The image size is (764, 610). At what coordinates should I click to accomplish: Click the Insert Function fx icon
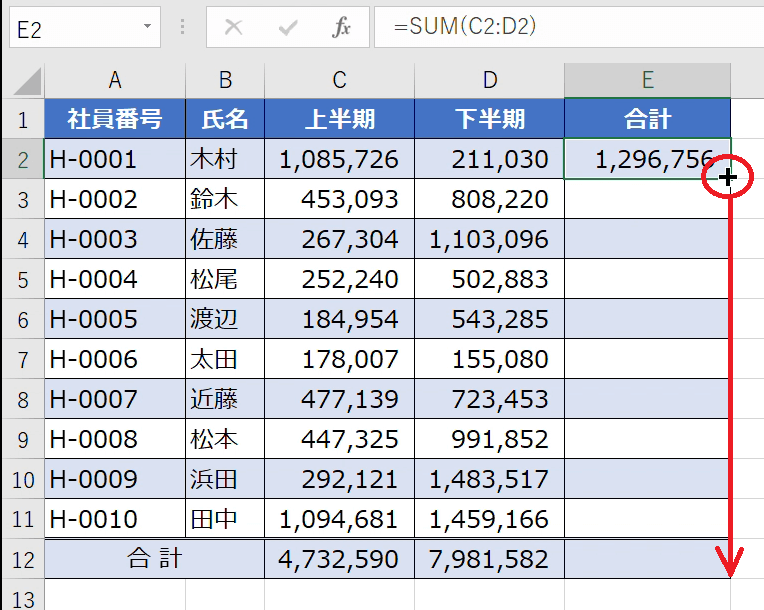pyautogui.click(x=342, y=28)
